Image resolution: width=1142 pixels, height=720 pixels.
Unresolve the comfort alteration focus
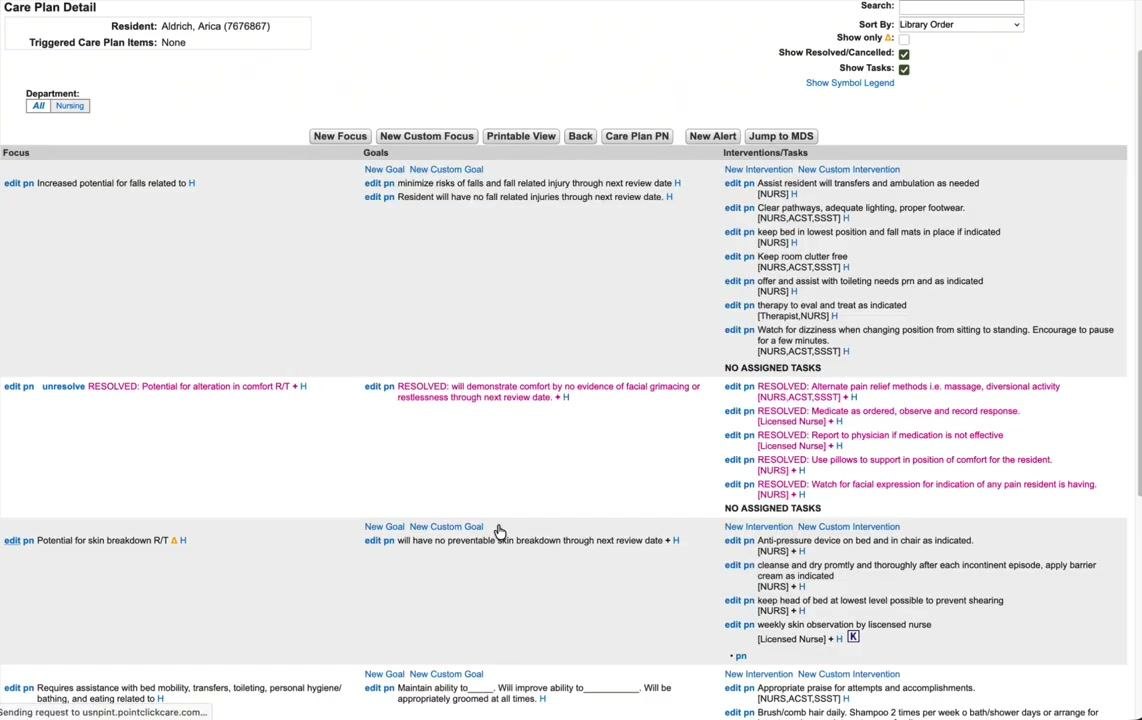[x=63, y=387]
